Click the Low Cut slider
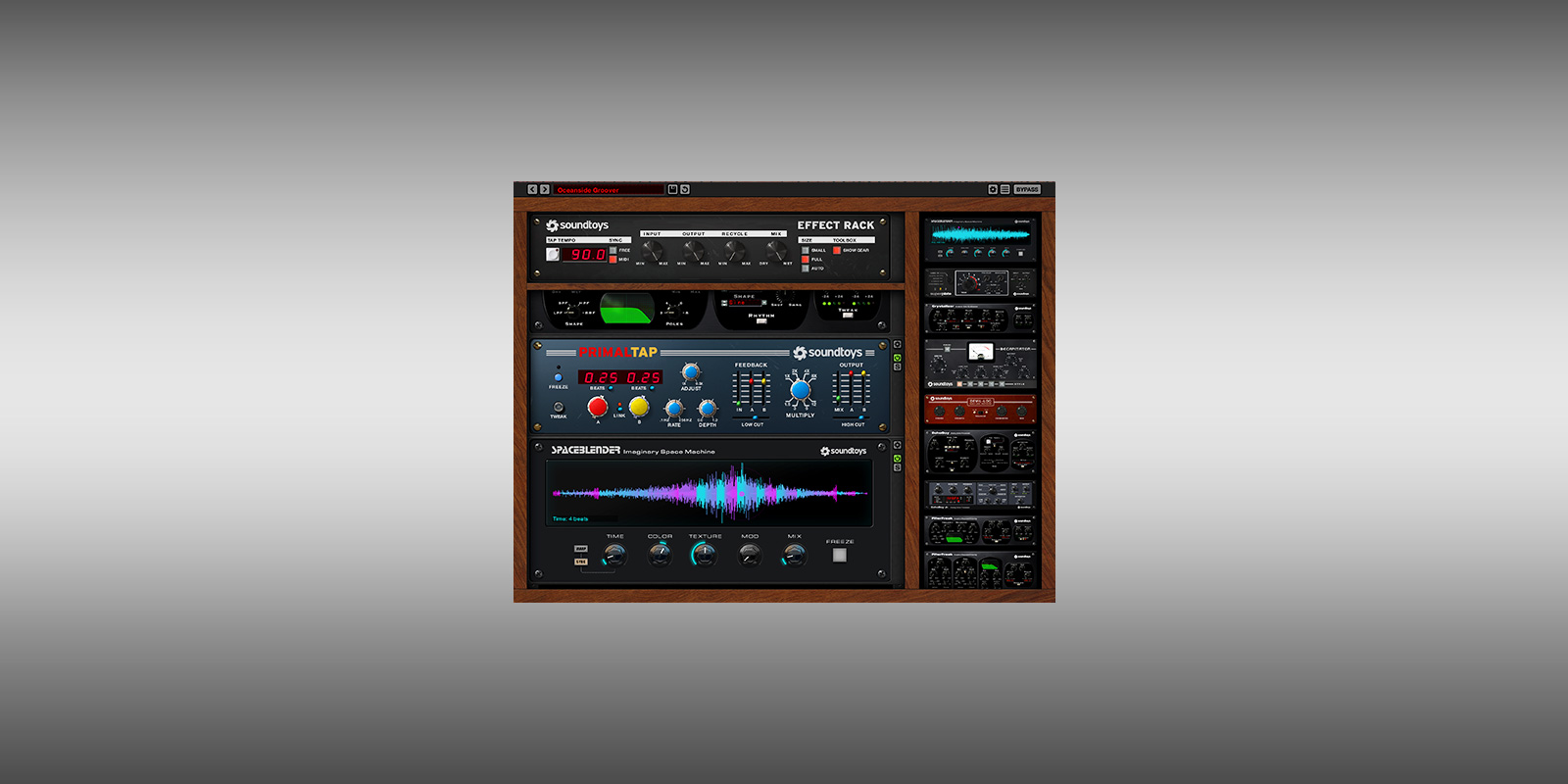 pos(752,417)
